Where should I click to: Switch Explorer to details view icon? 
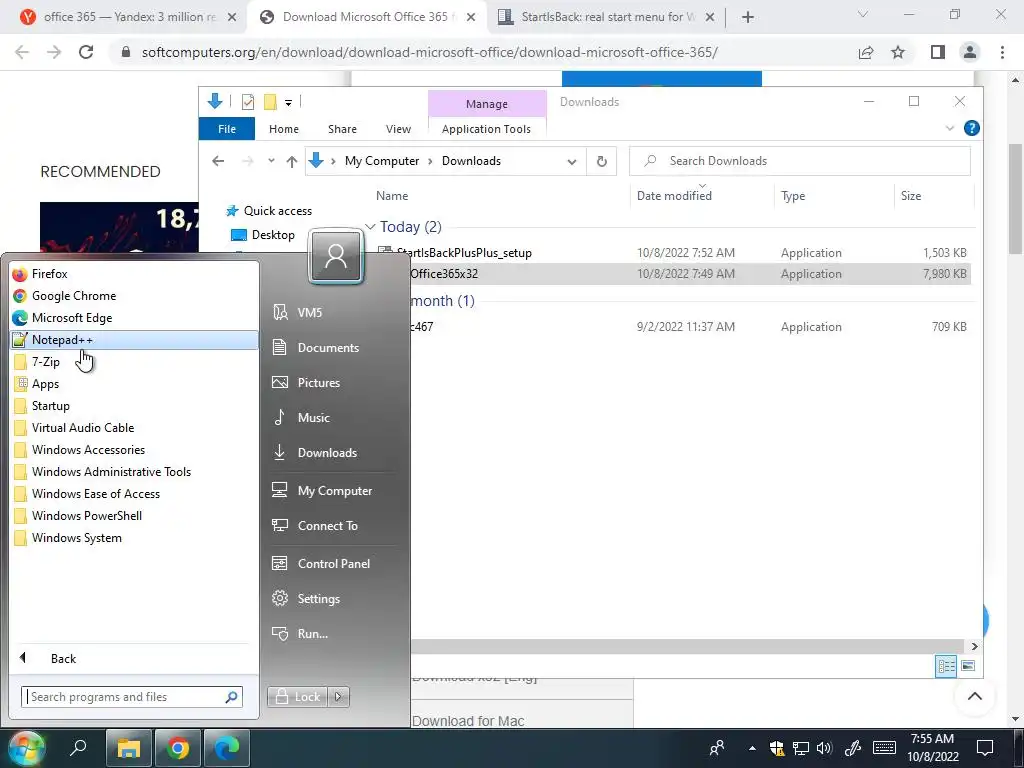[x=946, y=666]
